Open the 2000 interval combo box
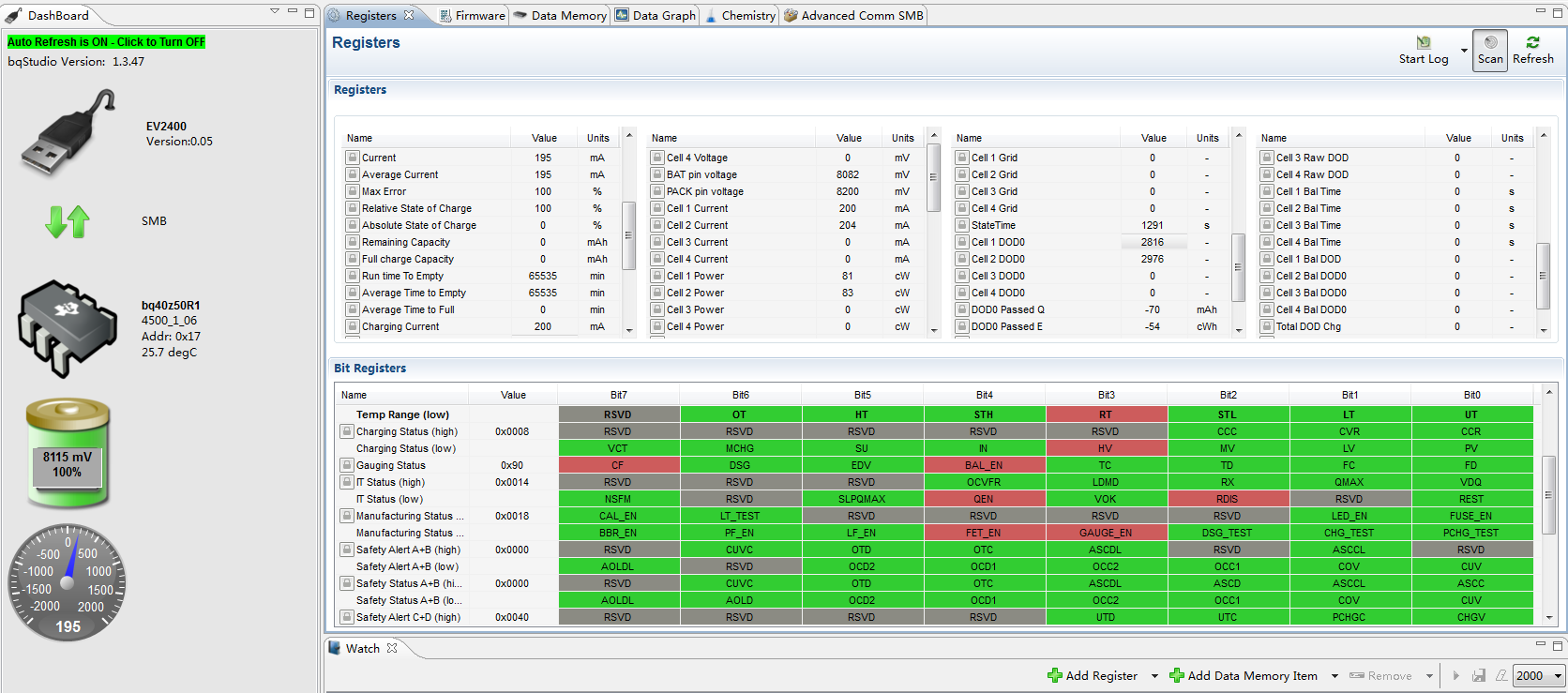Screen dimensions: 1568x693 click(1540, 675)
